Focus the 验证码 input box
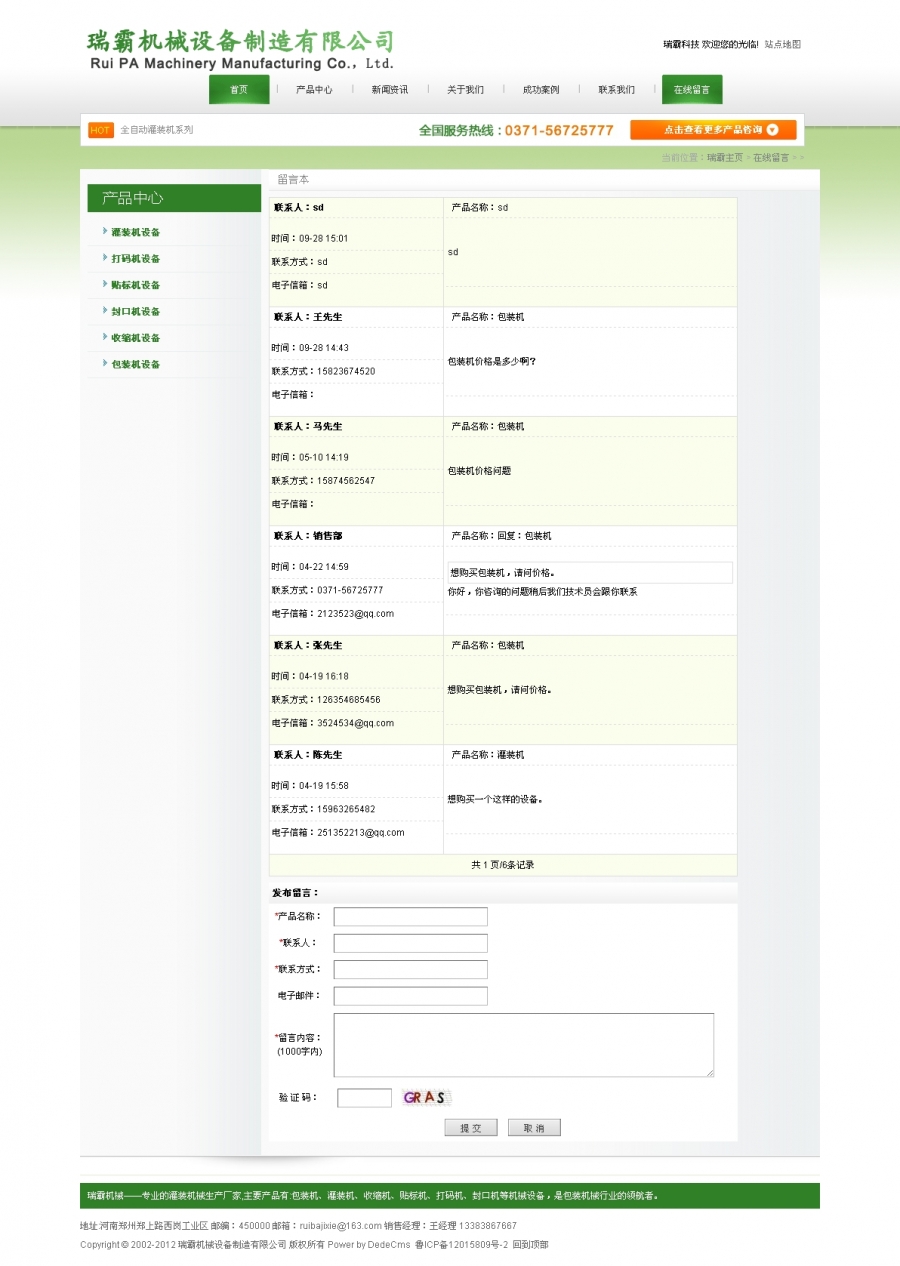Viewport: 900px width, 1266px height. tap(364, 1098)
